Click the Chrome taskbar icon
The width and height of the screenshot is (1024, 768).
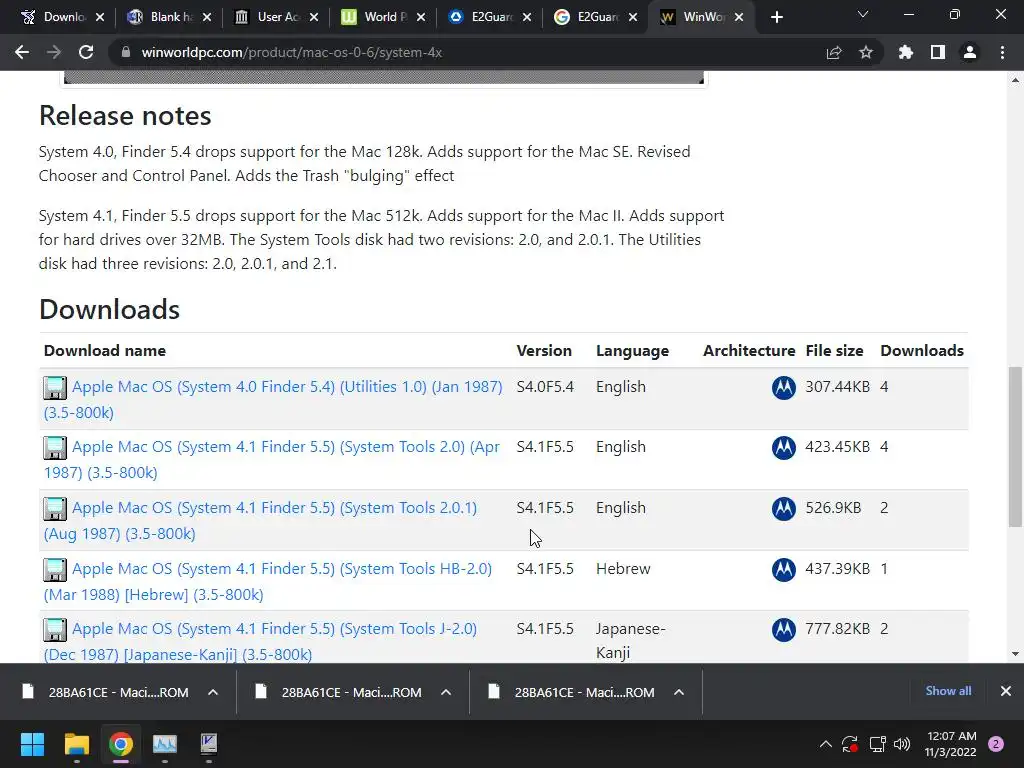tap(121, 744)
